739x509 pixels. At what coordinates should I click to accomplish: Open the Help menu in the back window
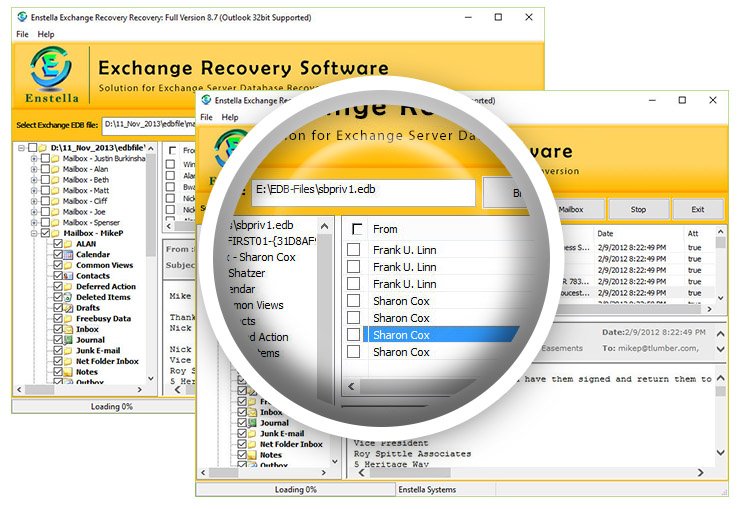pyautogui.click(x=46, y=34)
